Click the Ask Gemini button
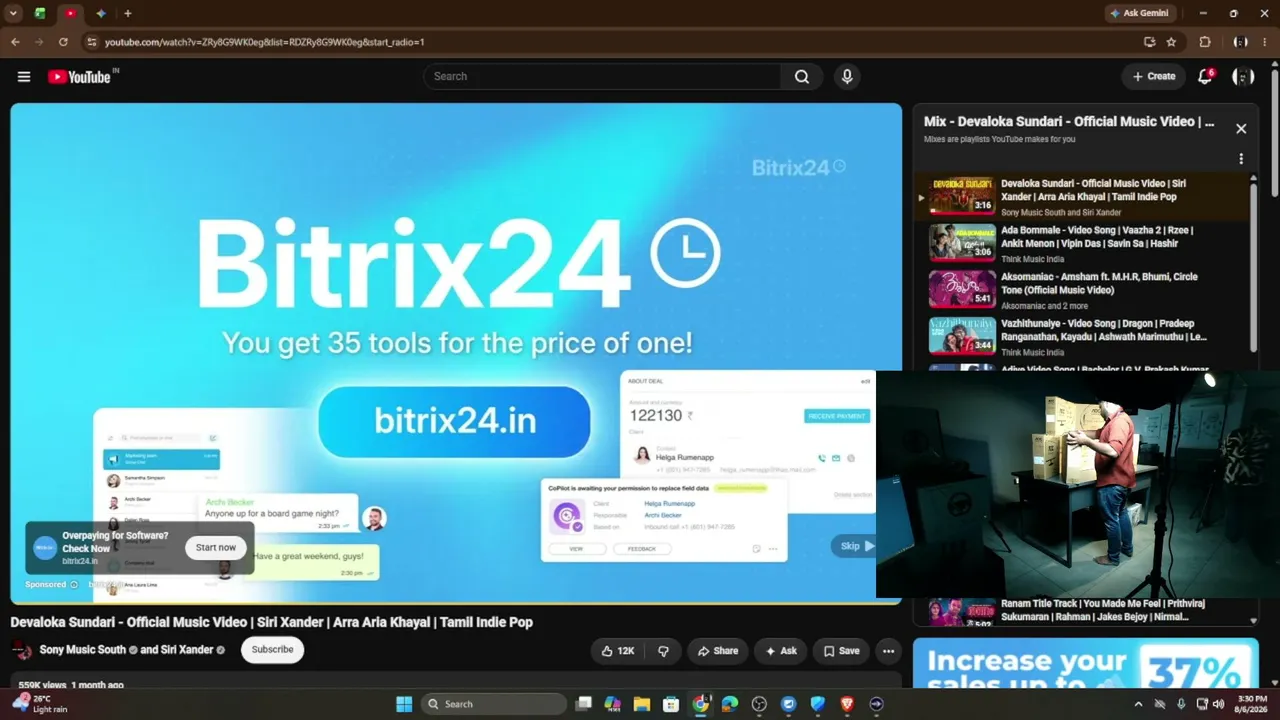This screenshot has height=720, width=1280. (x=1139, y=14)
